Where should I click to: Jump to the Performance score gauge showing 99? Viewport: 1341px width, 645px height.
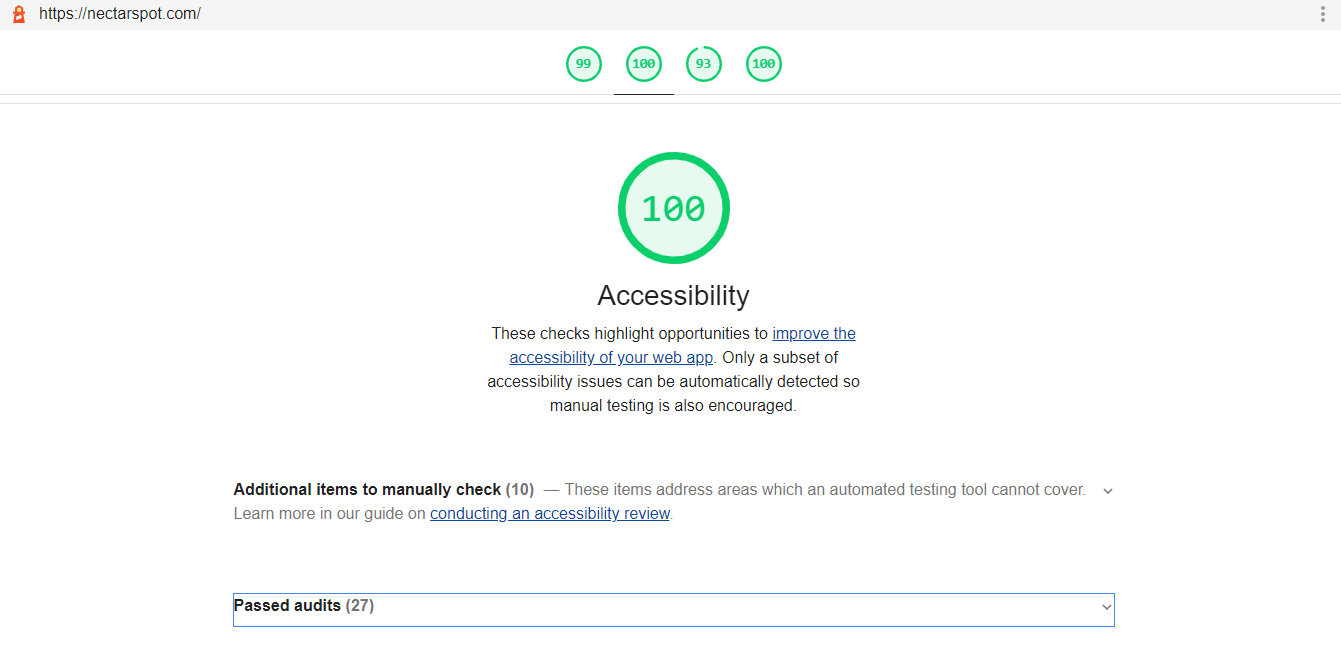(x=583, y=64)
